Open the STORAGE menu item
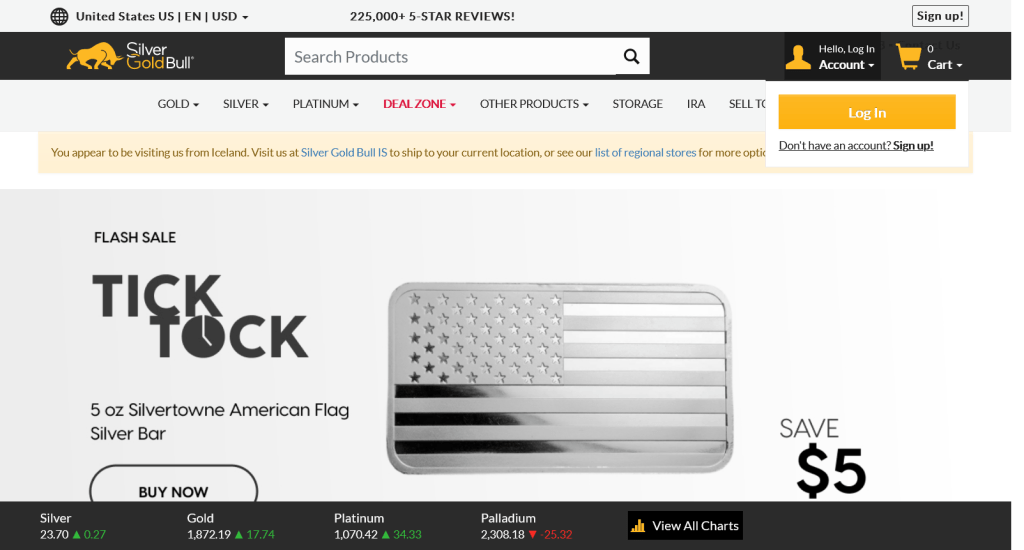The width and height of the screenshot is (1024, 550). pos(637,104)
